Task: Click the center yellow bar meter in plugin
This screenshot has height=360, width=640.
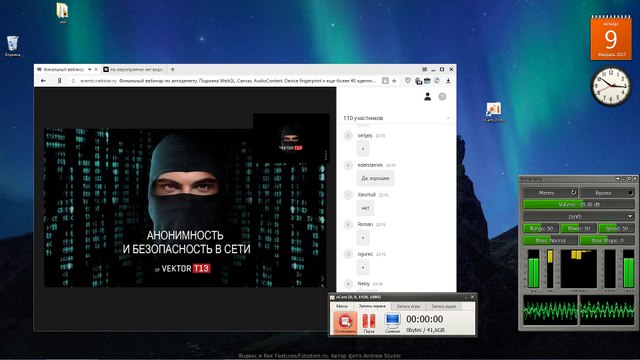Action: click(x=578, y=269)
